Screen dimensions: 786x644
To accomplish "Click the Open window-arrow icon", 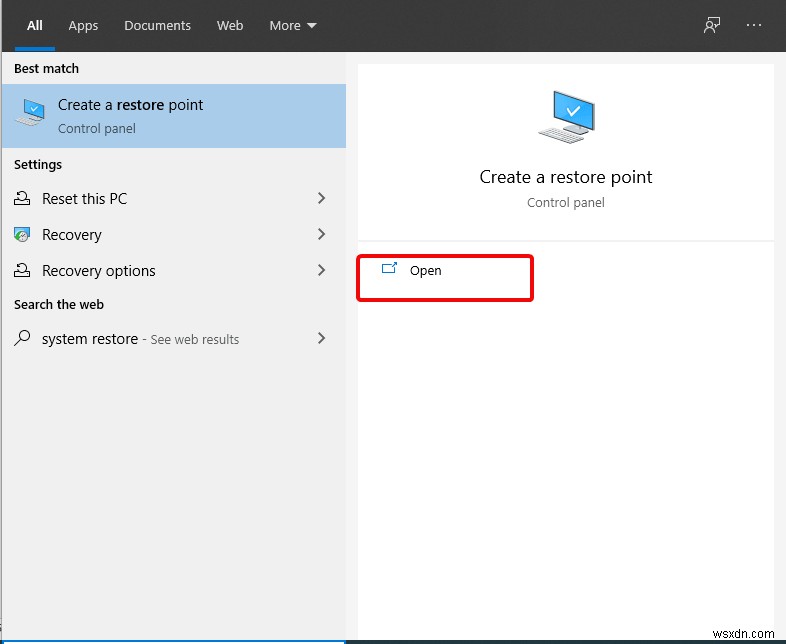I will [x=389, y=269].
